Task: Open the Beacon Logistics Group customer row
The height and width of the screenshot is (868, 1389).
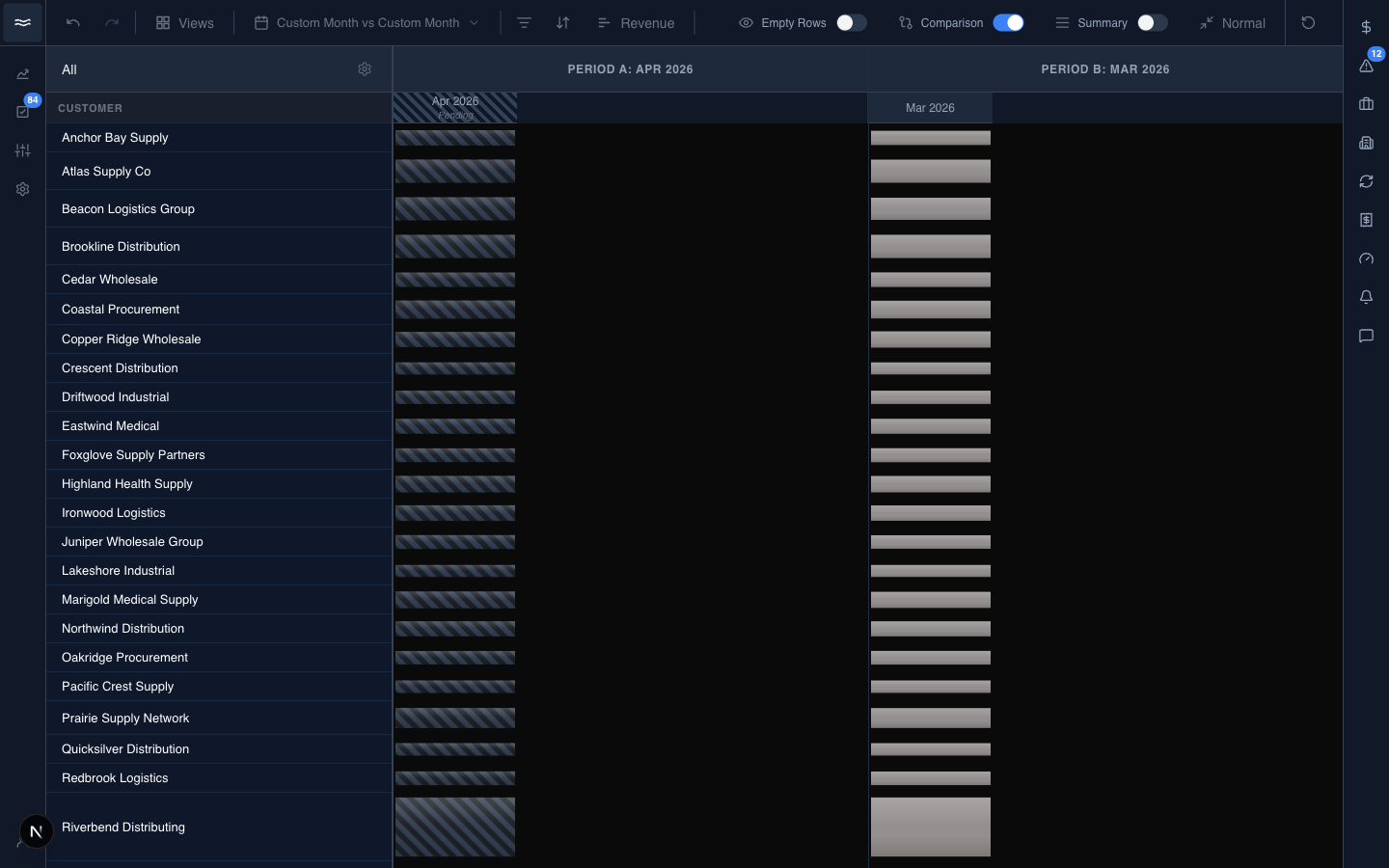Action: (x=219, y=208)
